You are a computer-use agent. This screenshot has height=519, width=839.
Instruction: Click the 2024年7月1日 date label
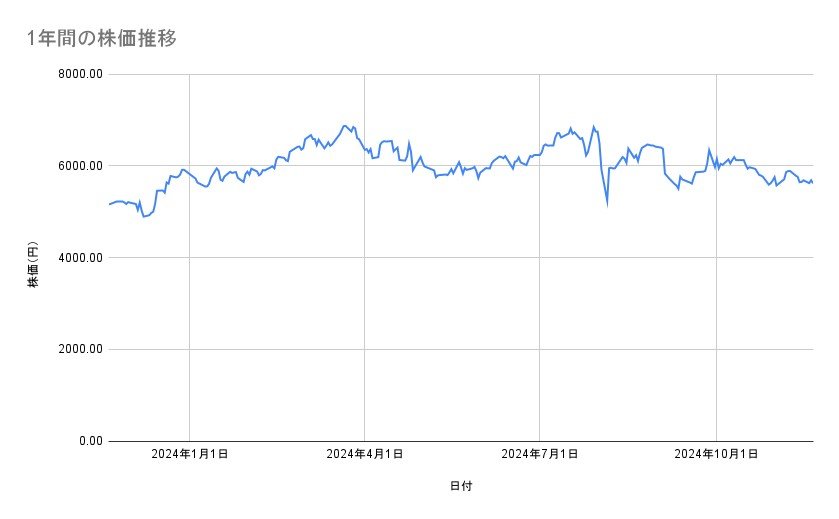(x=540, y=455)
